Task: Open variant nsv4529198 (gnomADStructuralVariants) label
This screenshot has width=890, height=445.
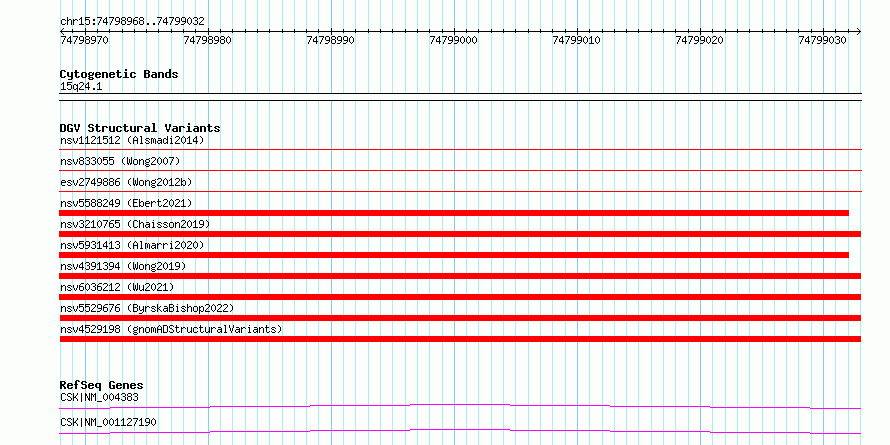Action: click(x=171, y=329)
